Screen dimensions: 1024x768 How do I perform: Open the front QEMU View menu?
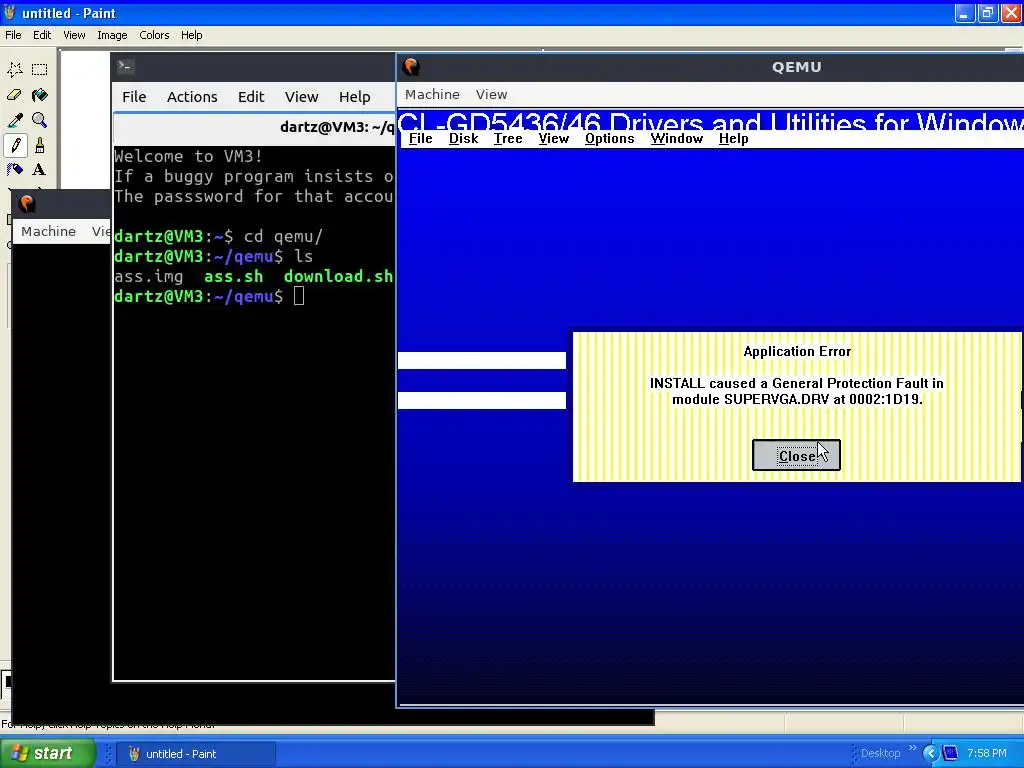click(x=491, y=95)
